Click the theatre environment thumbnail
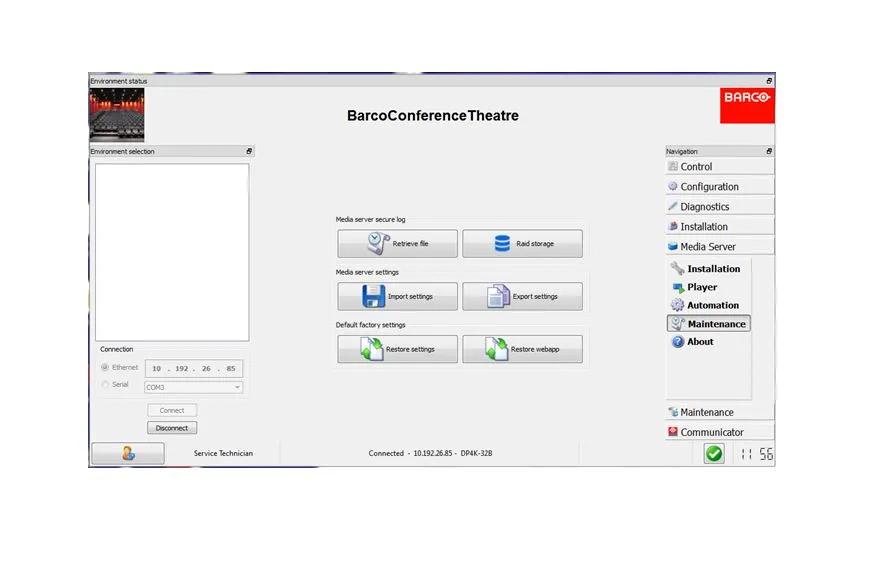This screenshot has width=872, height=562. [117, 114]
